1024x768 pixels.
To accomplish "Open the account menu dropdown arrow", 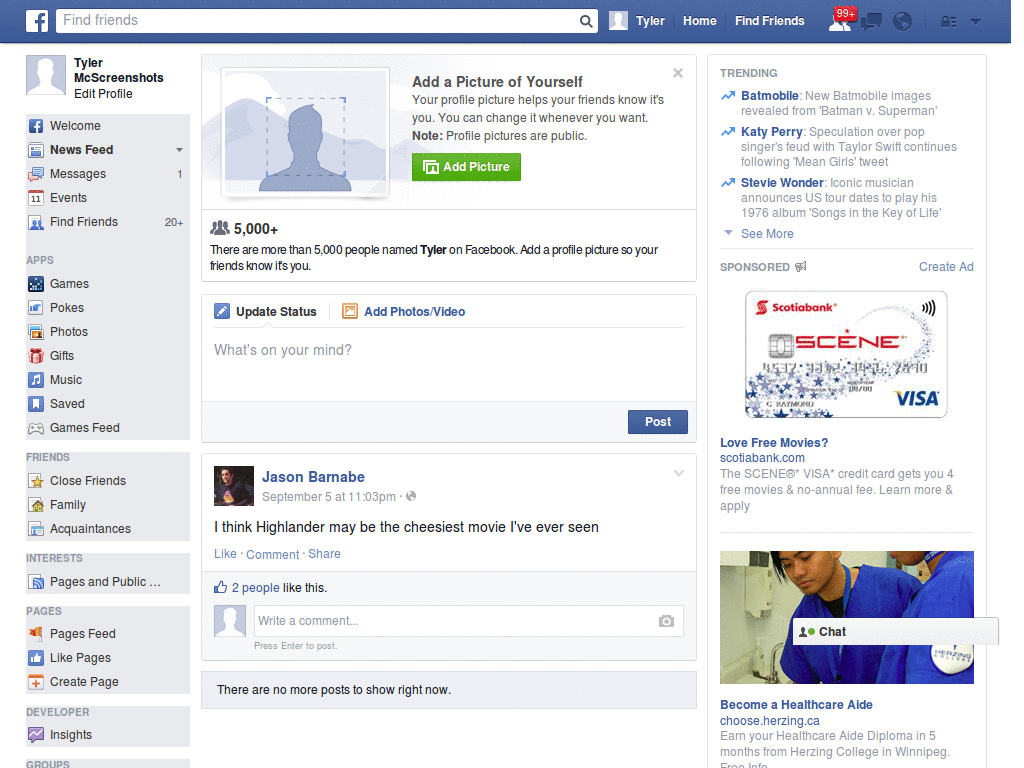I will [x=976, y=22].
